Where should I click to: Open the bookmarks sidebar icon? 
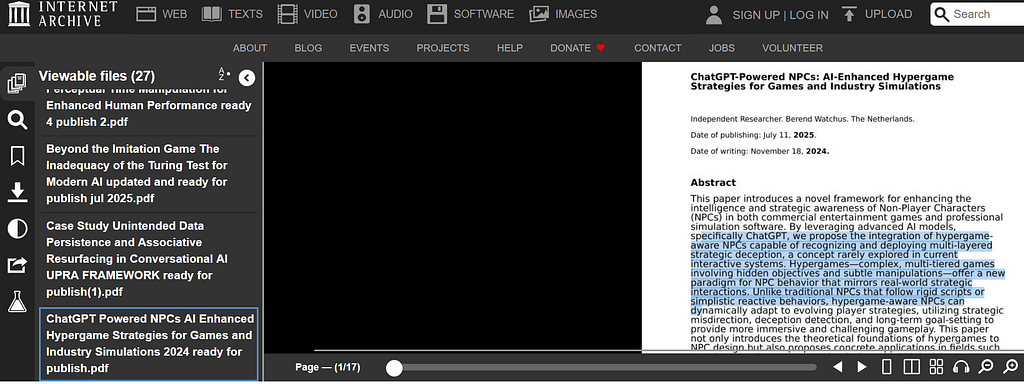tap(17, 156)
